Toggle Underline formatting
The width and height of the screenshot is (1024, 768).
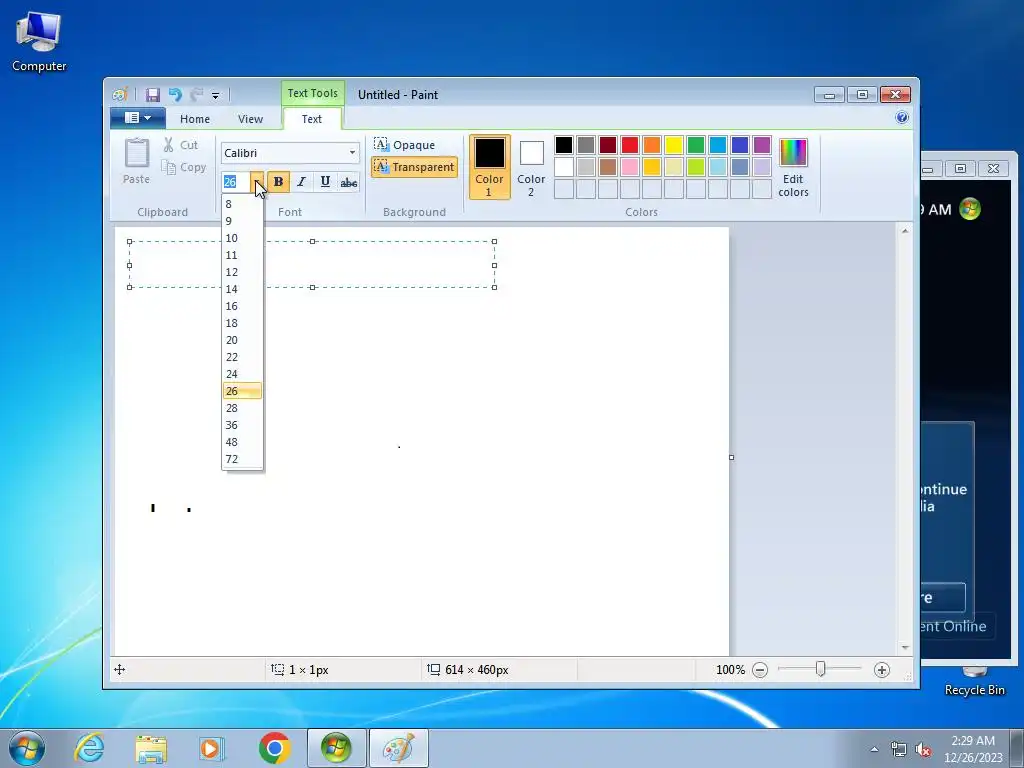(325, 182)
